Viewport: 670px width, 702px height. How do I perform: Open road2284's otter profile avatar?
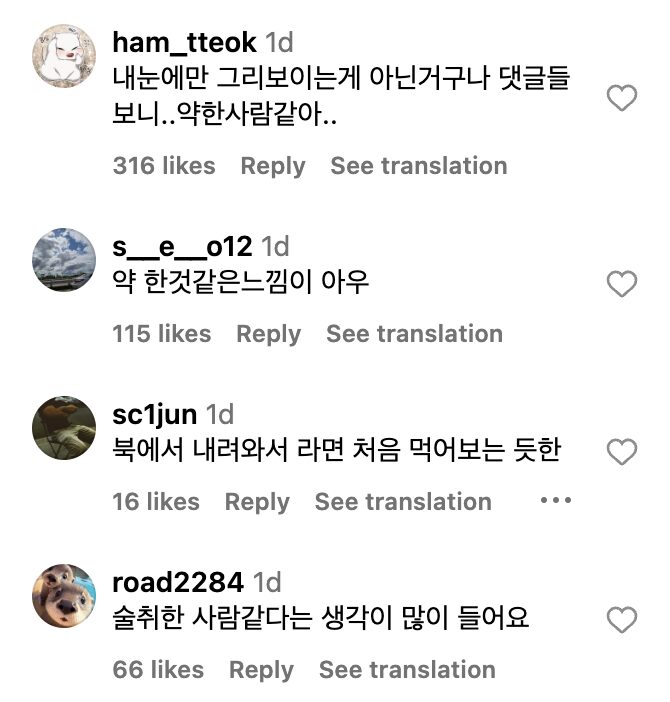click(x=65, y=597)
